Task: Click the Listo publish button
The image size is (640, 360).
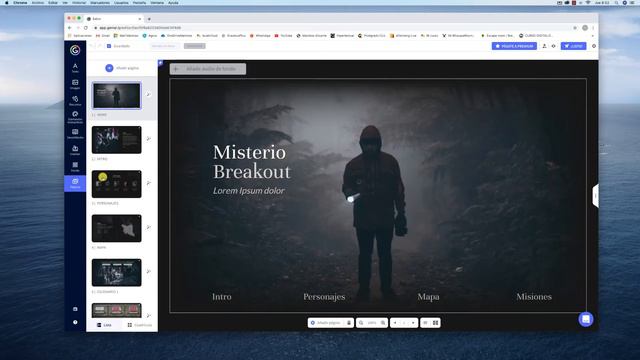Action: tap(573, 46)
